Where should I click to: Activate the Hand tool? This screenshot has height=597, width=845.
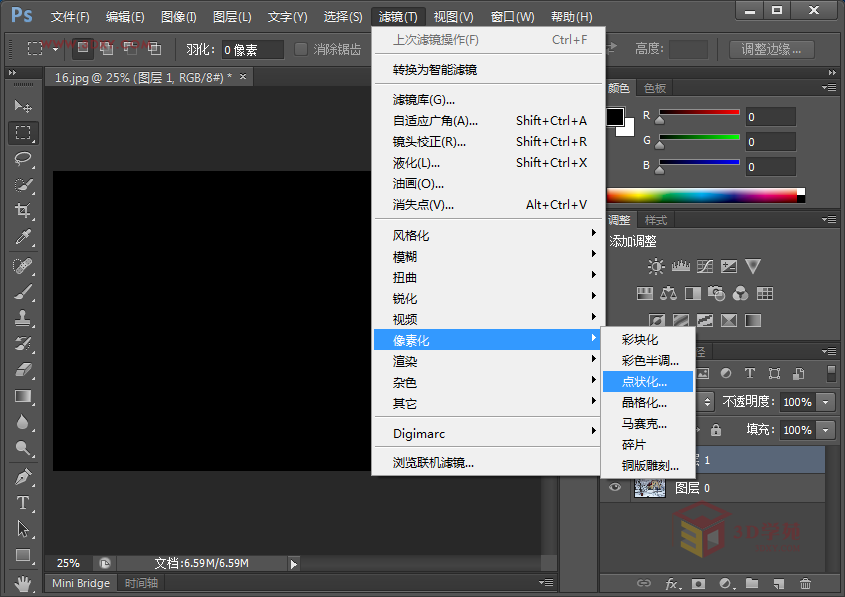(x=23, y=581)
